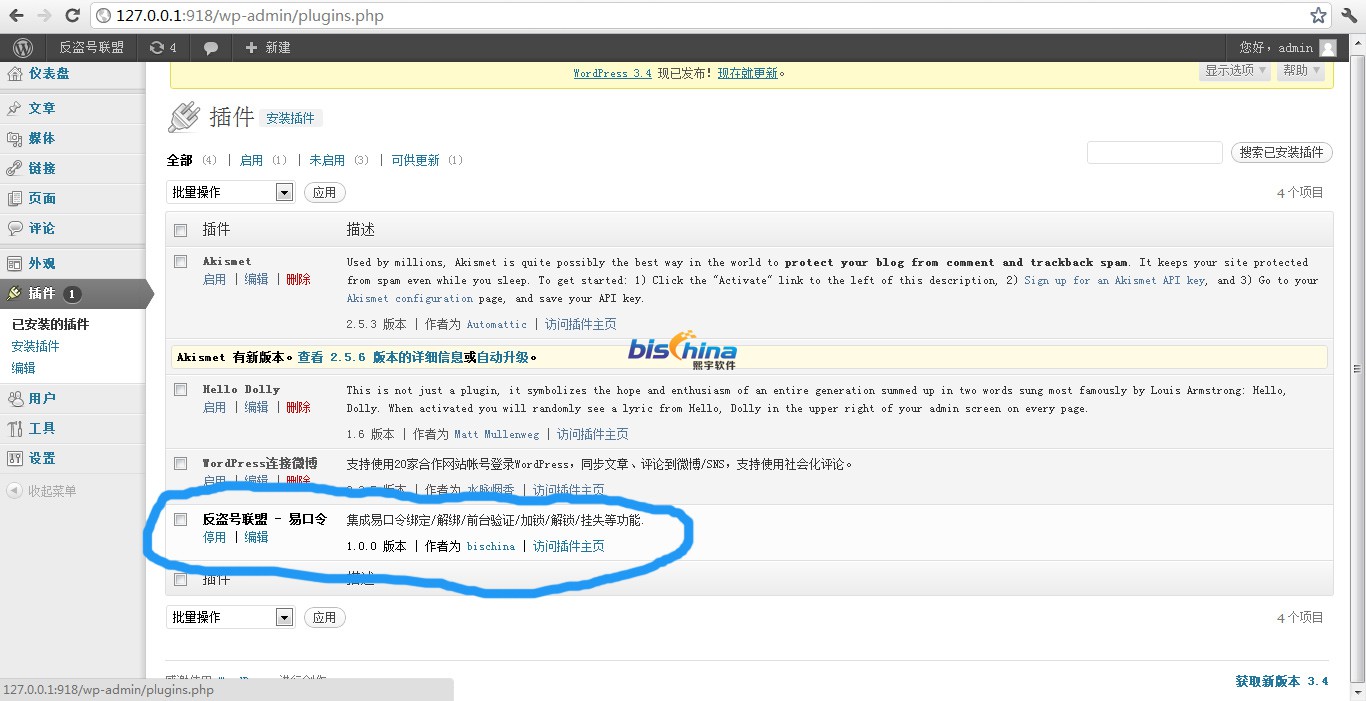Click the 搜索已安装插件 search button
The height and width of the screenshot is (701, 1366).
[1282, 152]
